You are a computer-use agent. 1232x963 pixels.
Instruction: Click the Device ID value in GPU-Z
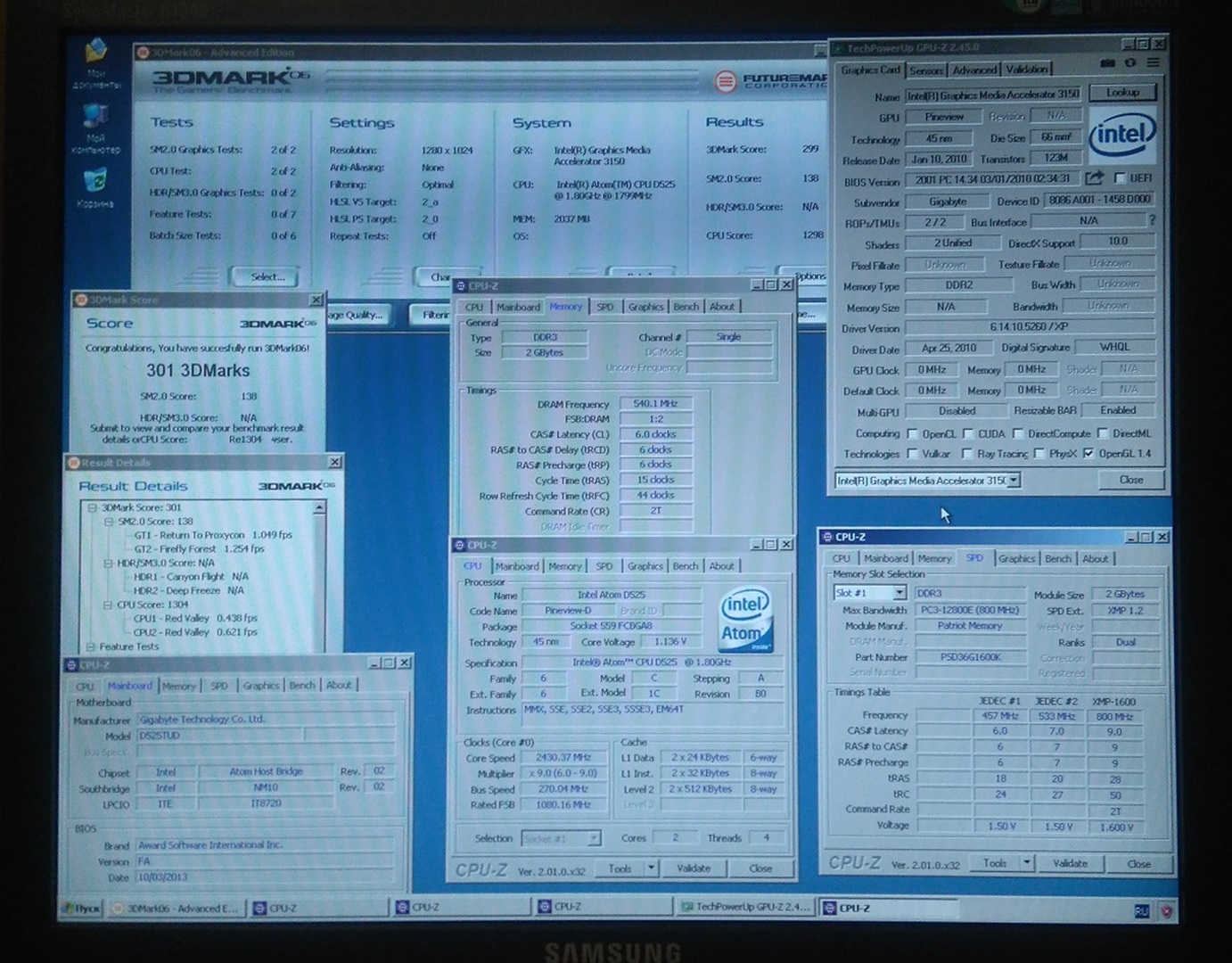[1100, 200]
